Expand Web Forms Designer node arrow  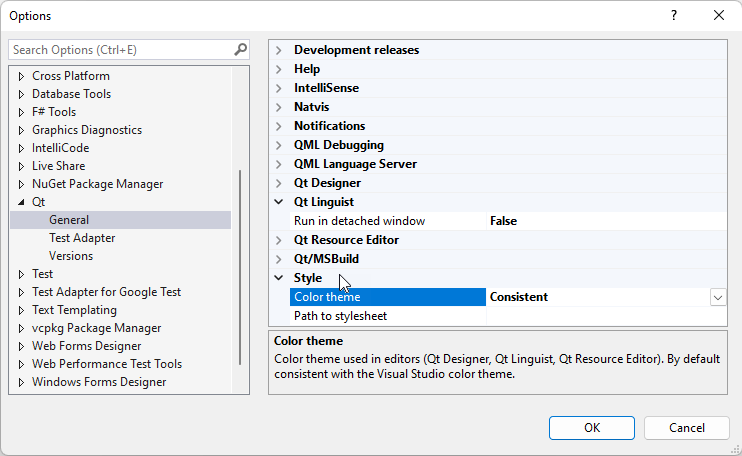[21, 346]
